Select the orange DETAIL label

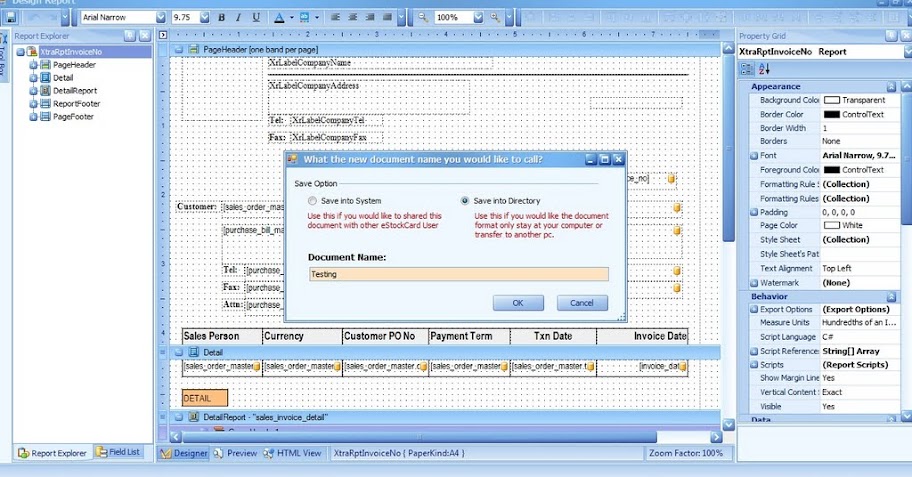point(205,398)
